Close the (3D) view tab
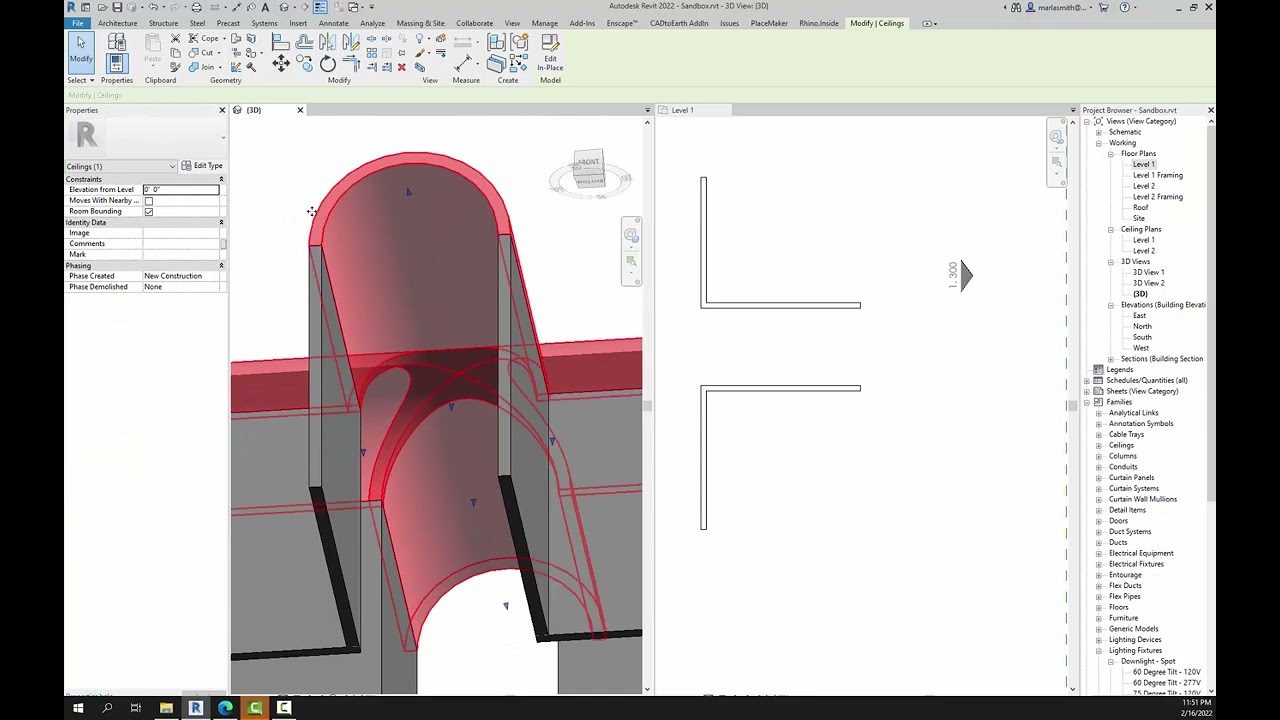The width and height of the screenshot is (1280, 720). pos(300,110)
